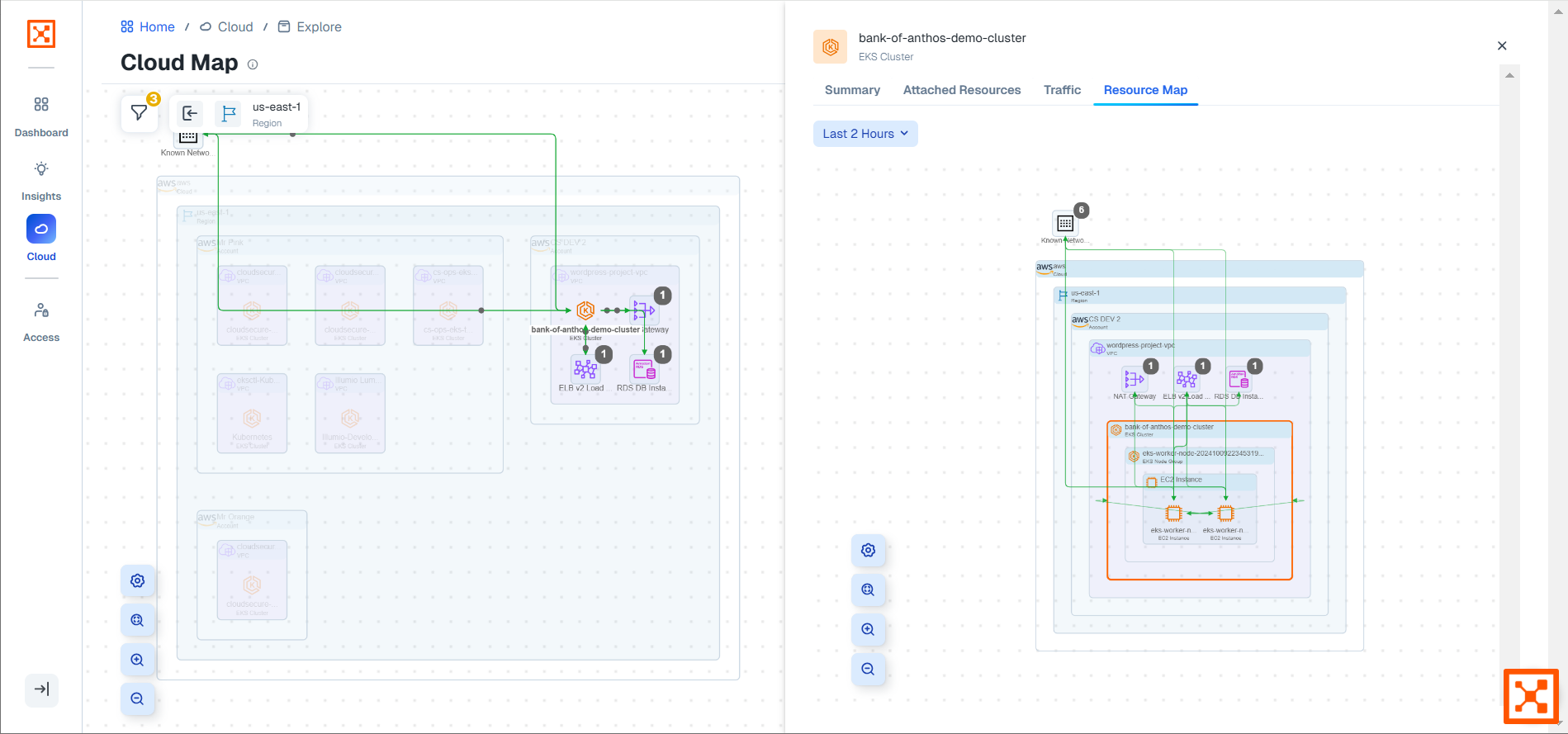This screenshot has width=1568, height=734.
Task: Click the bank-of-anthos-demo-cluster group header in Resource Map
Action: (x=1199, y=429)
